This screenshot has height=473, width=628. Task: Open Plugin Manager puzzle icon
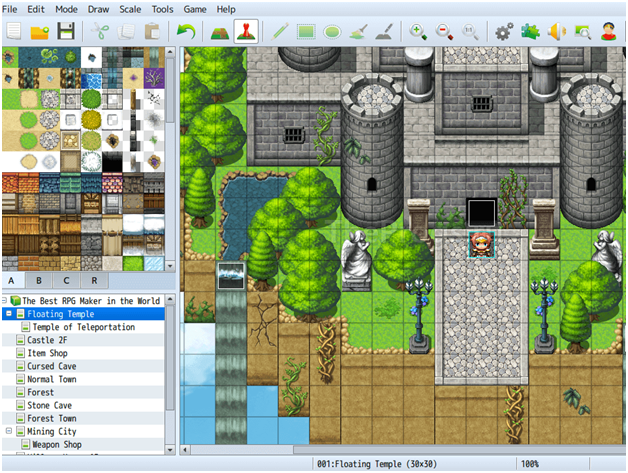(x=530, y=31)
